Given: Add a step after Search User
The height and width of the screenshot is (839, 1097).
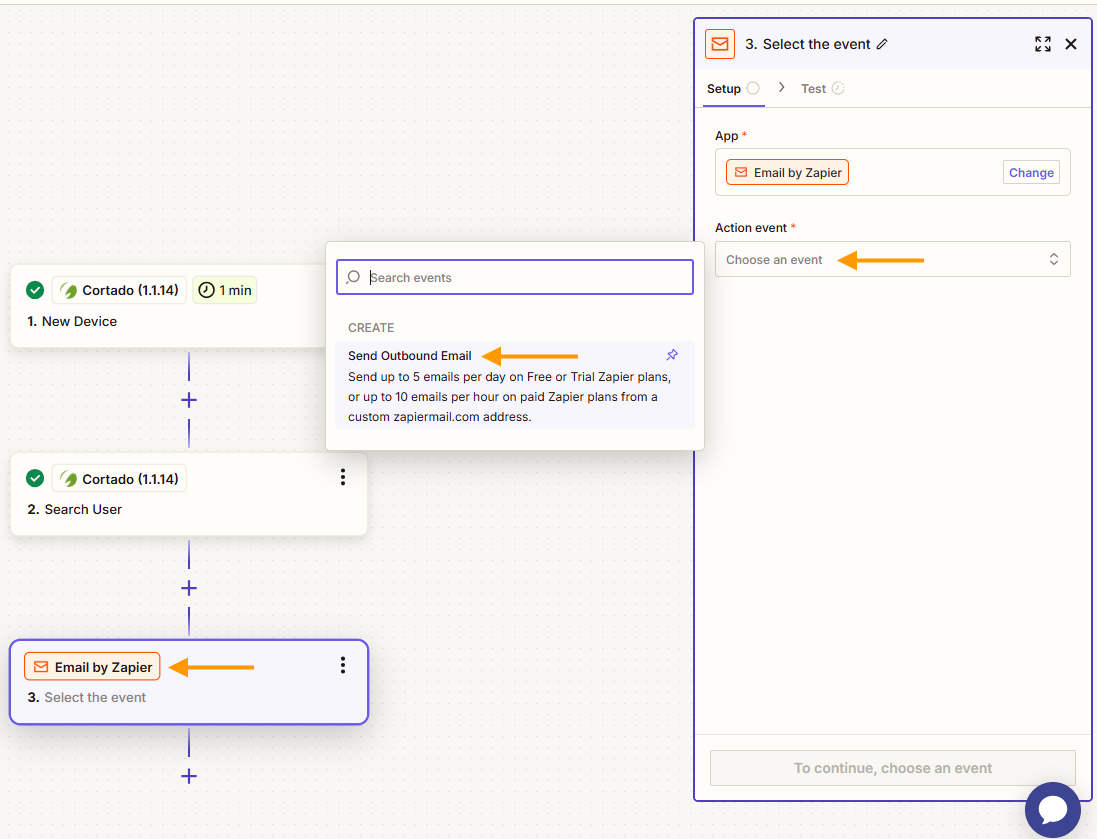Looking at the screenshot, I should point(189,588).
